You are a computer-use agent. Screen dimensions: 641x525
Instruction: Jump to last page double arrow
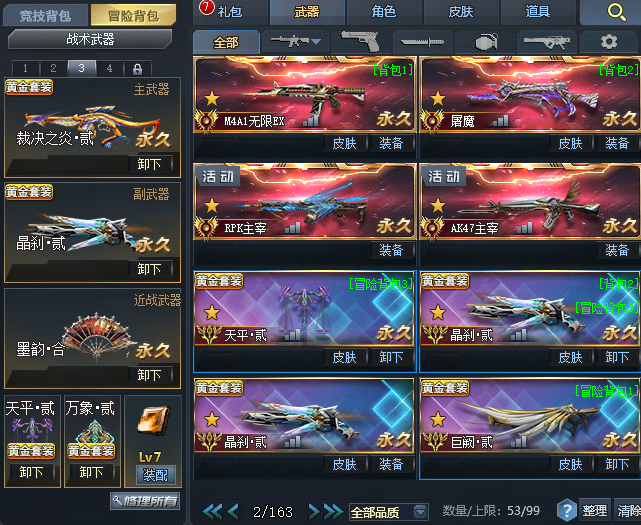click(333, 511)
